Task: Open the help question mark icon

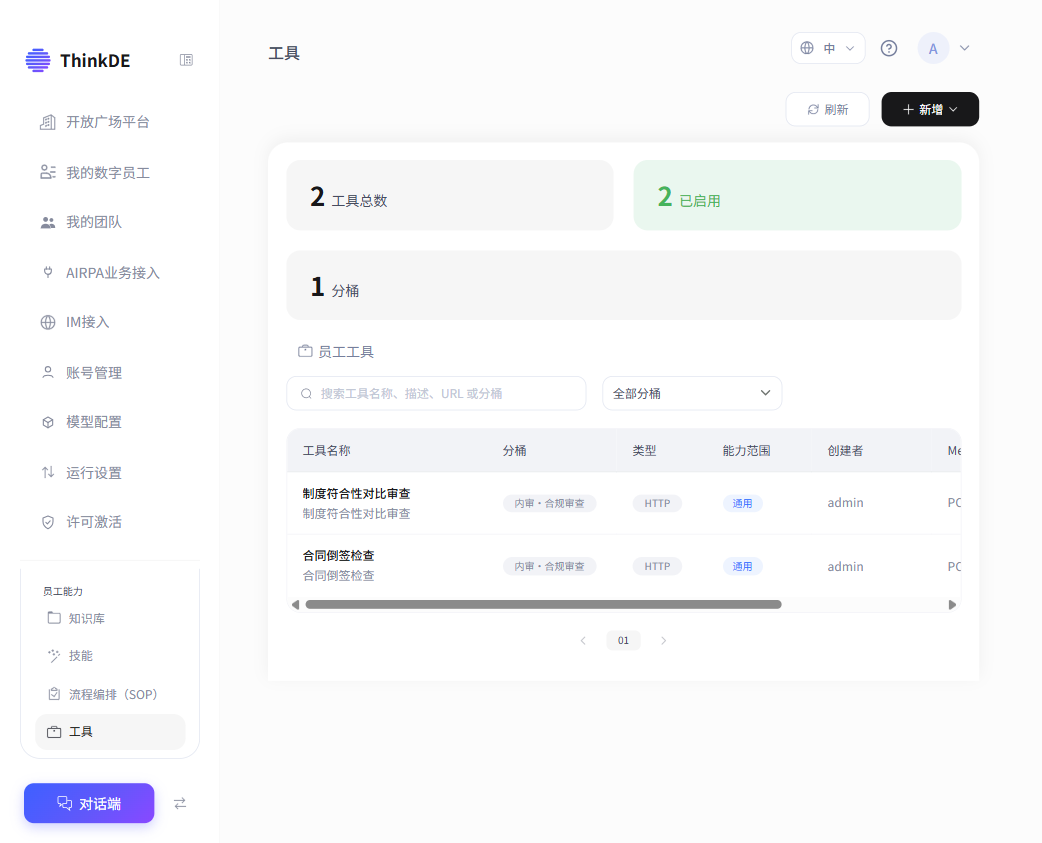Action: click(x=888, y=48)
